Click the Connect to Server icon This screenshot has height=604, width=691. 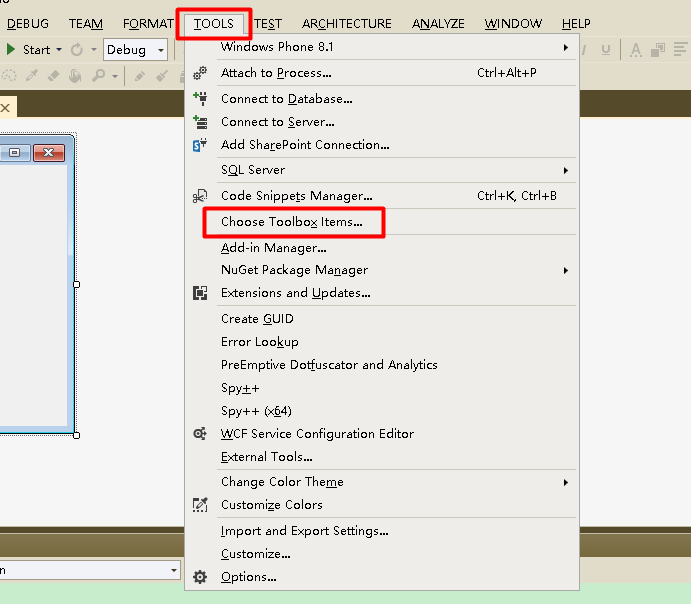click(200, 122)
